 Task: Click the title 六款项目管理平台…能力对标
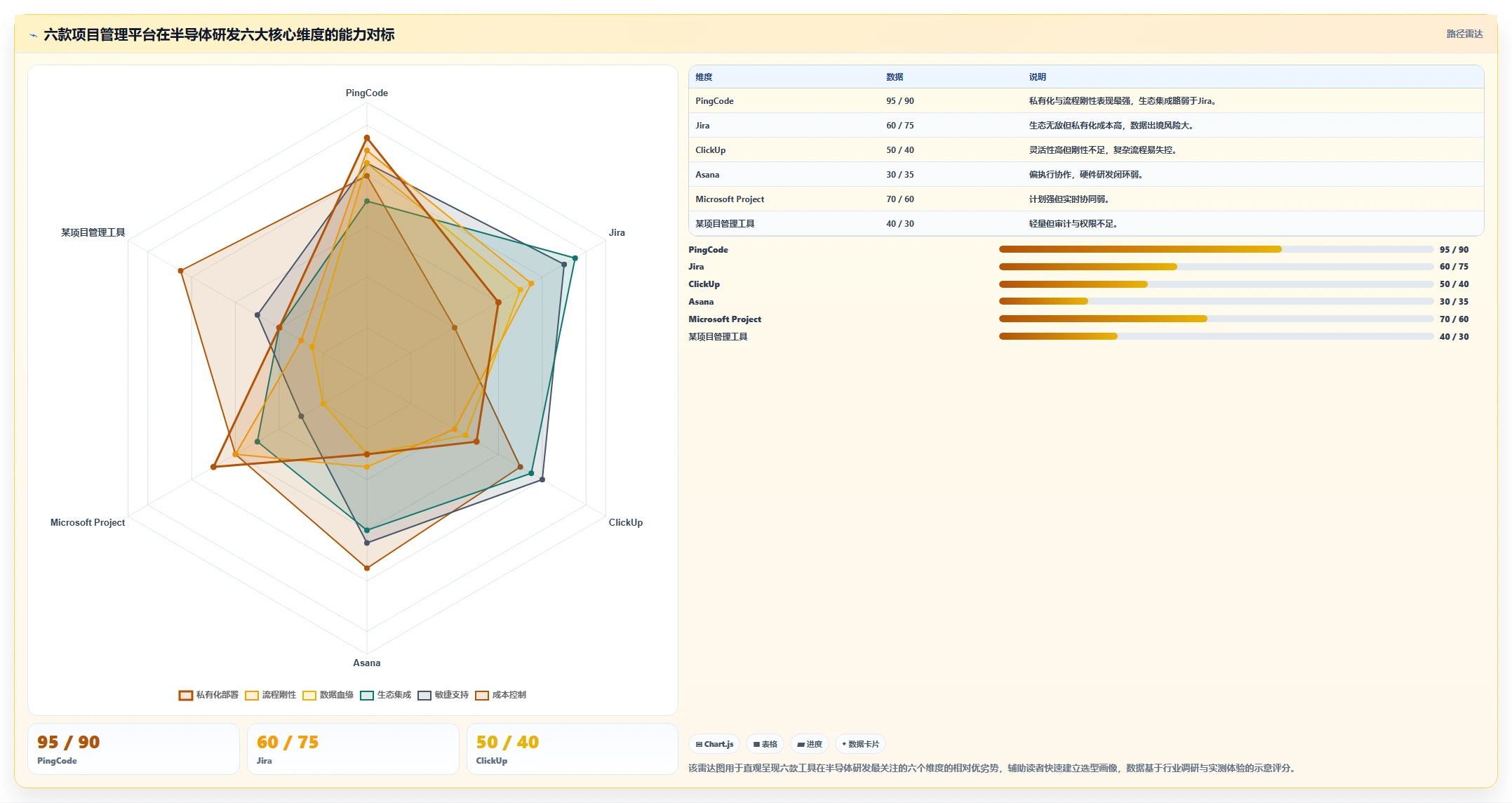pos(219,34)
